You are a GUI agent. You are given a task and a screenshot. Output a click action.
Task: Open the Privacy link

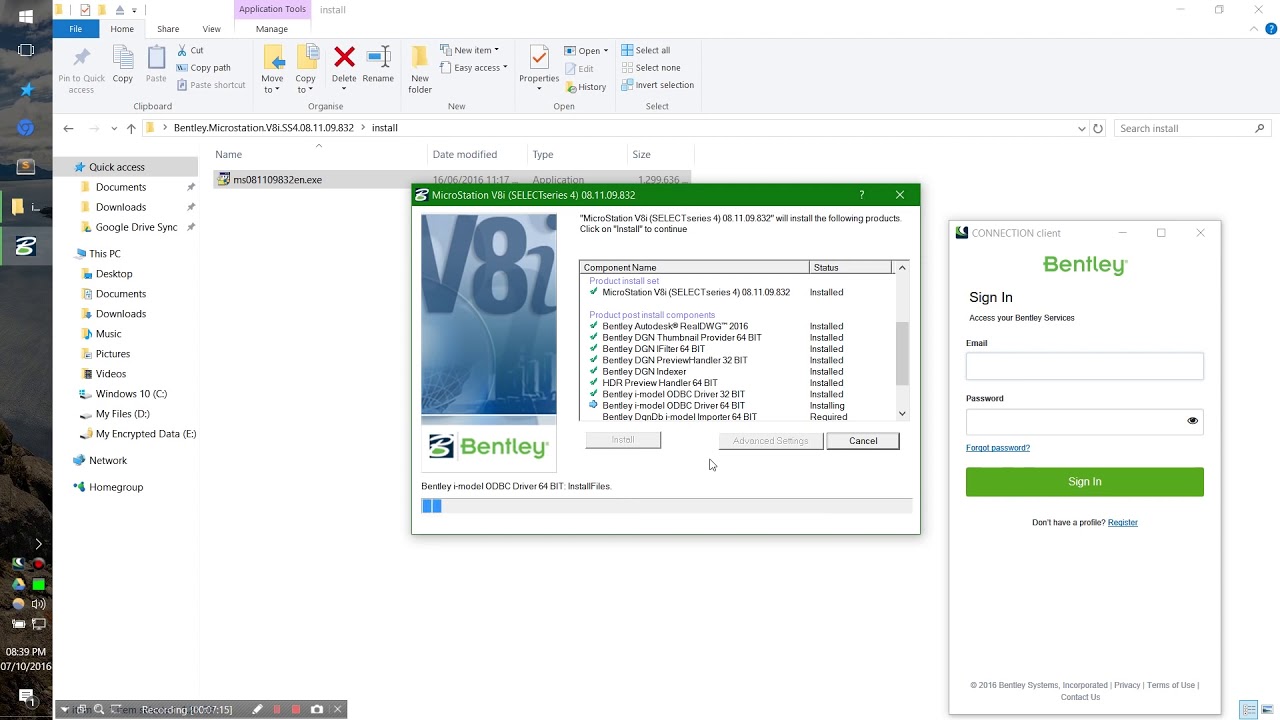coord(1127,686)
